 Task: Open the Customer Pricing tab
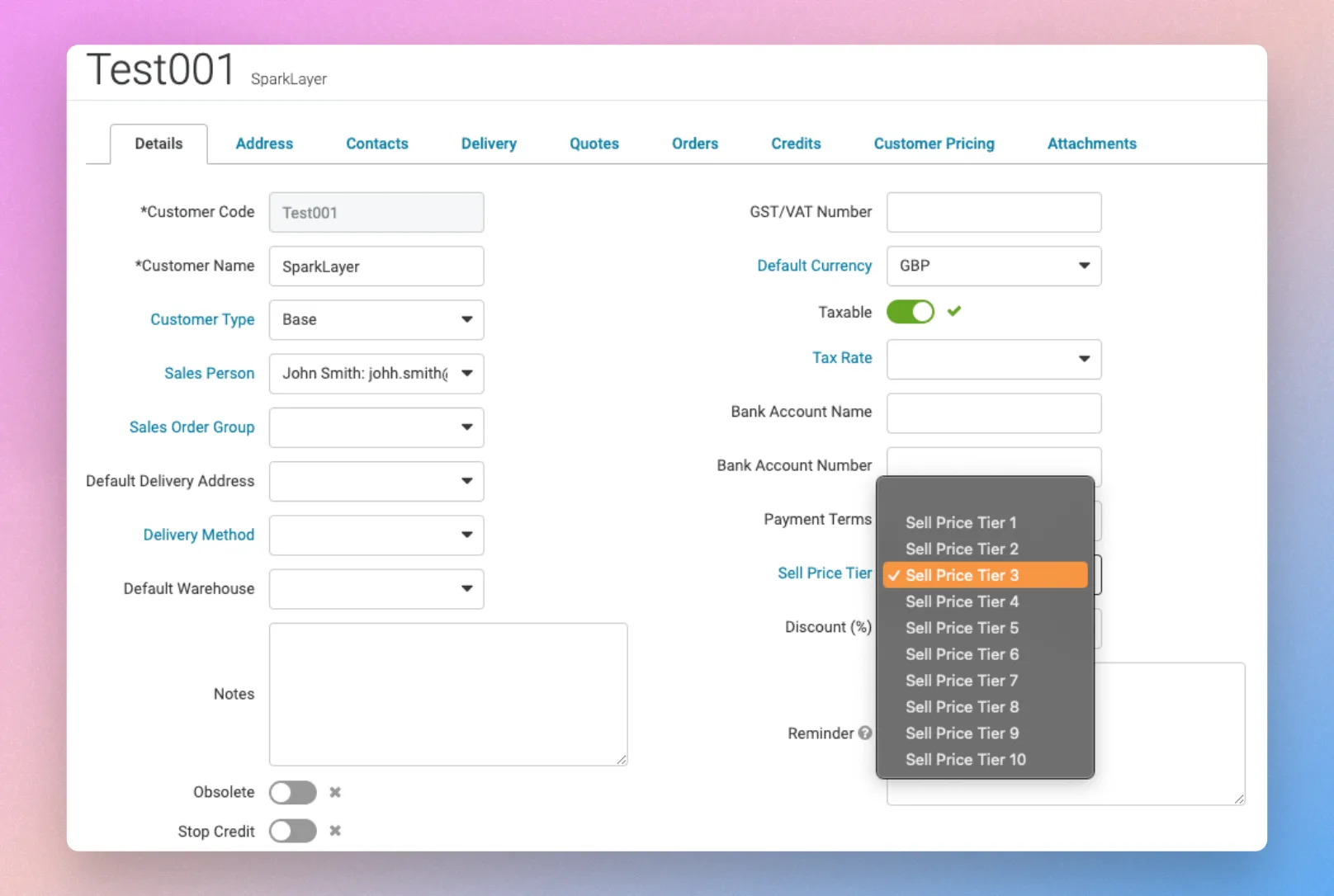coord(934,144)
